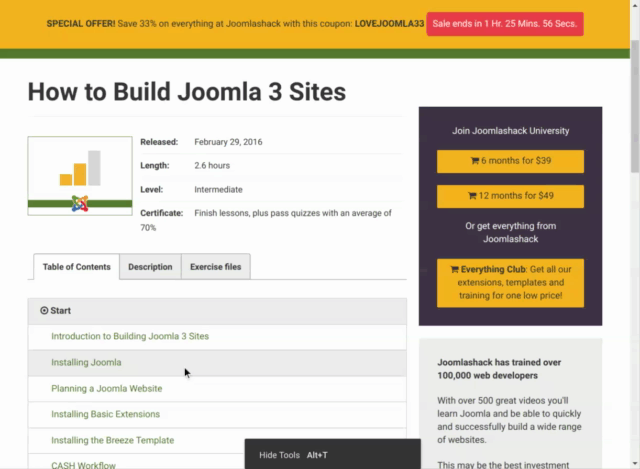
Task: Click the LOVEJOOMLA33 coupon code text
Action: click(x=389, y=24)
